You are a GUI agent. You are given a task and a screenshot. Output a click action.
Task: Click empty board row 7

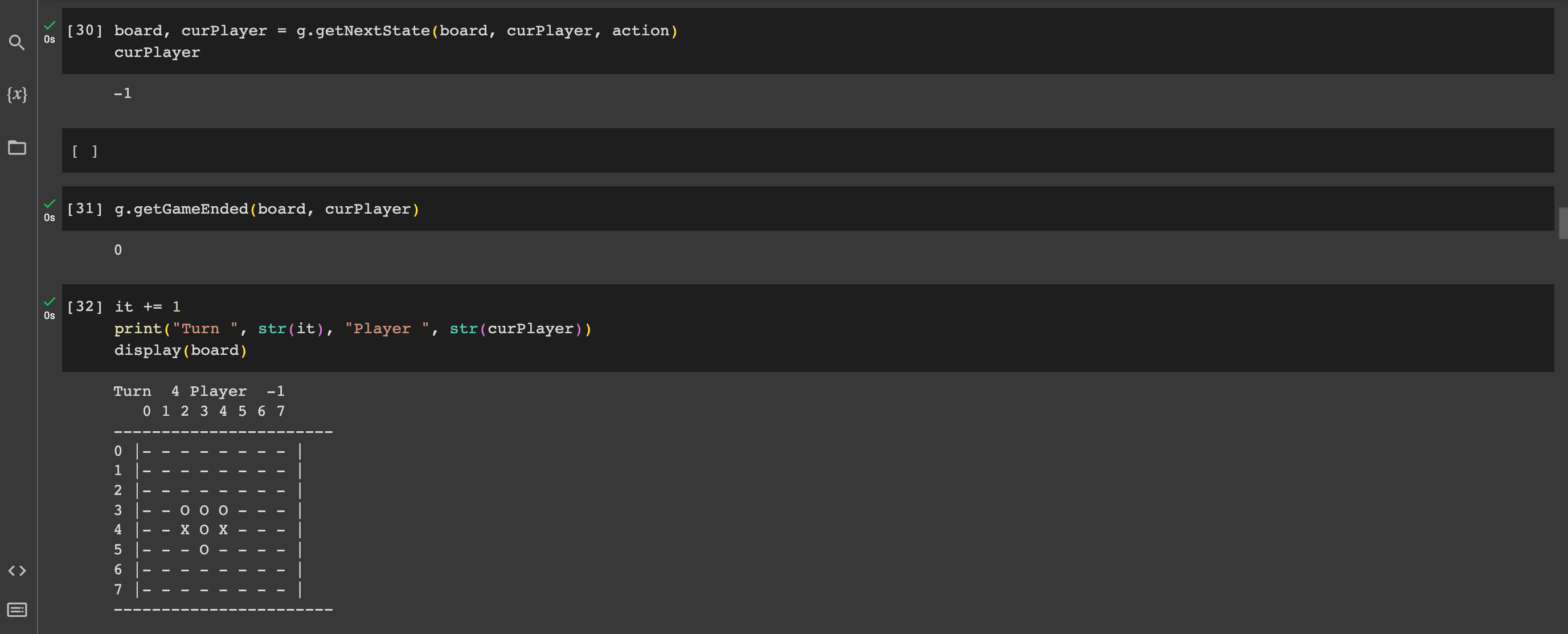(208, 590)
